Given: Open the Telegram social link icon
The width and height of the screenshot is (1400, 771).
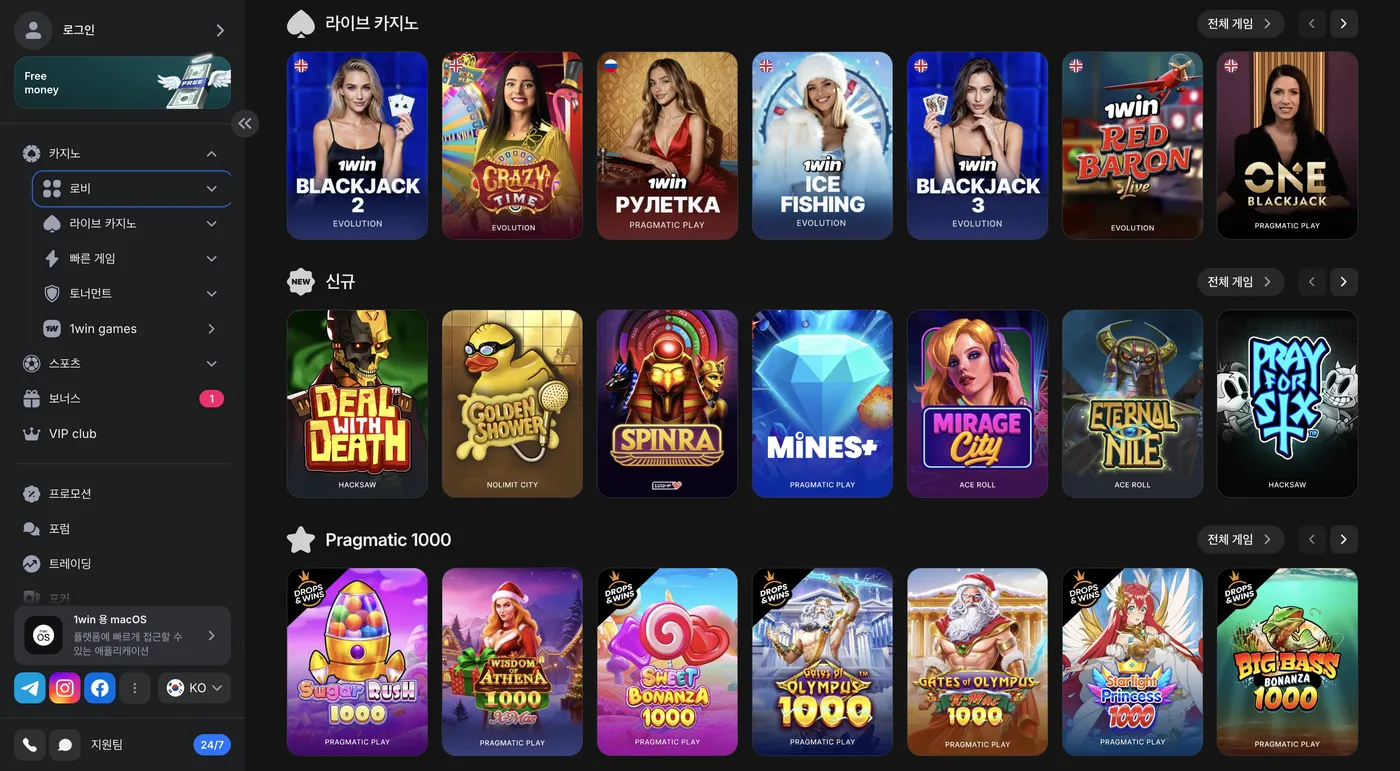Looking at the screenshot, I should point(30,688).
